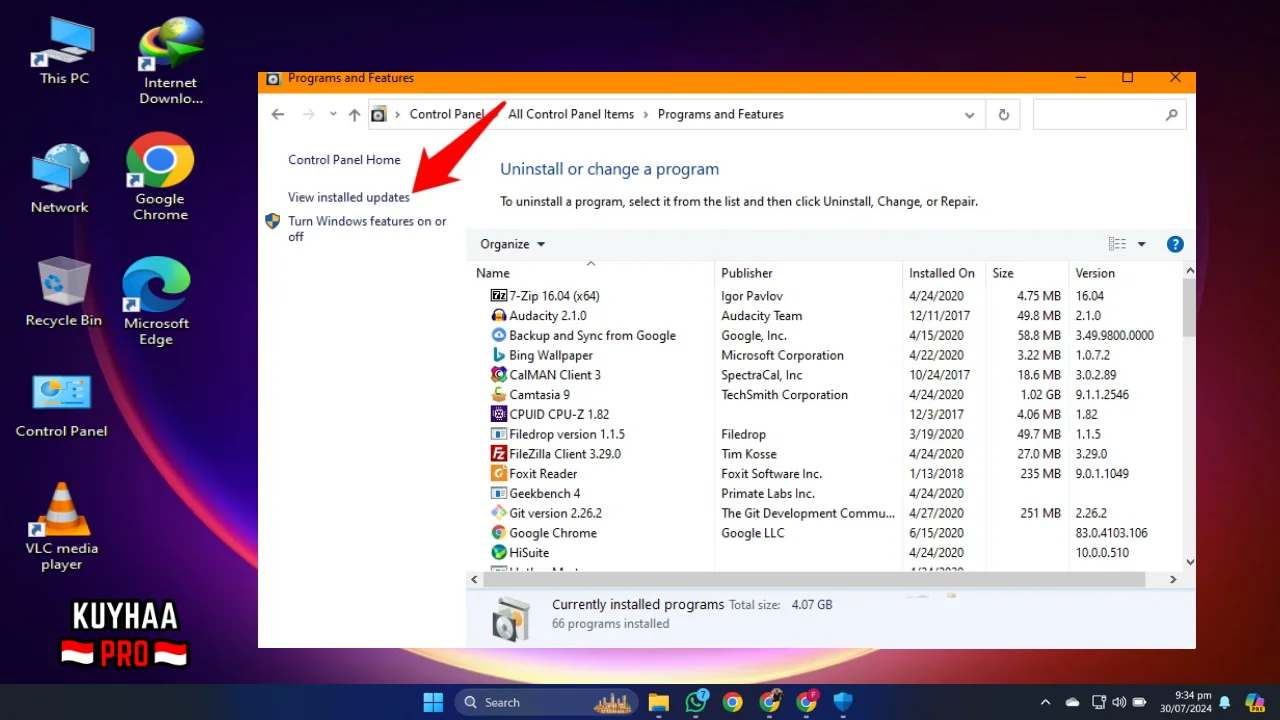Open WhatsApp from the taskbar
The height and width of the screenshot is (720, 1280).
696,702
